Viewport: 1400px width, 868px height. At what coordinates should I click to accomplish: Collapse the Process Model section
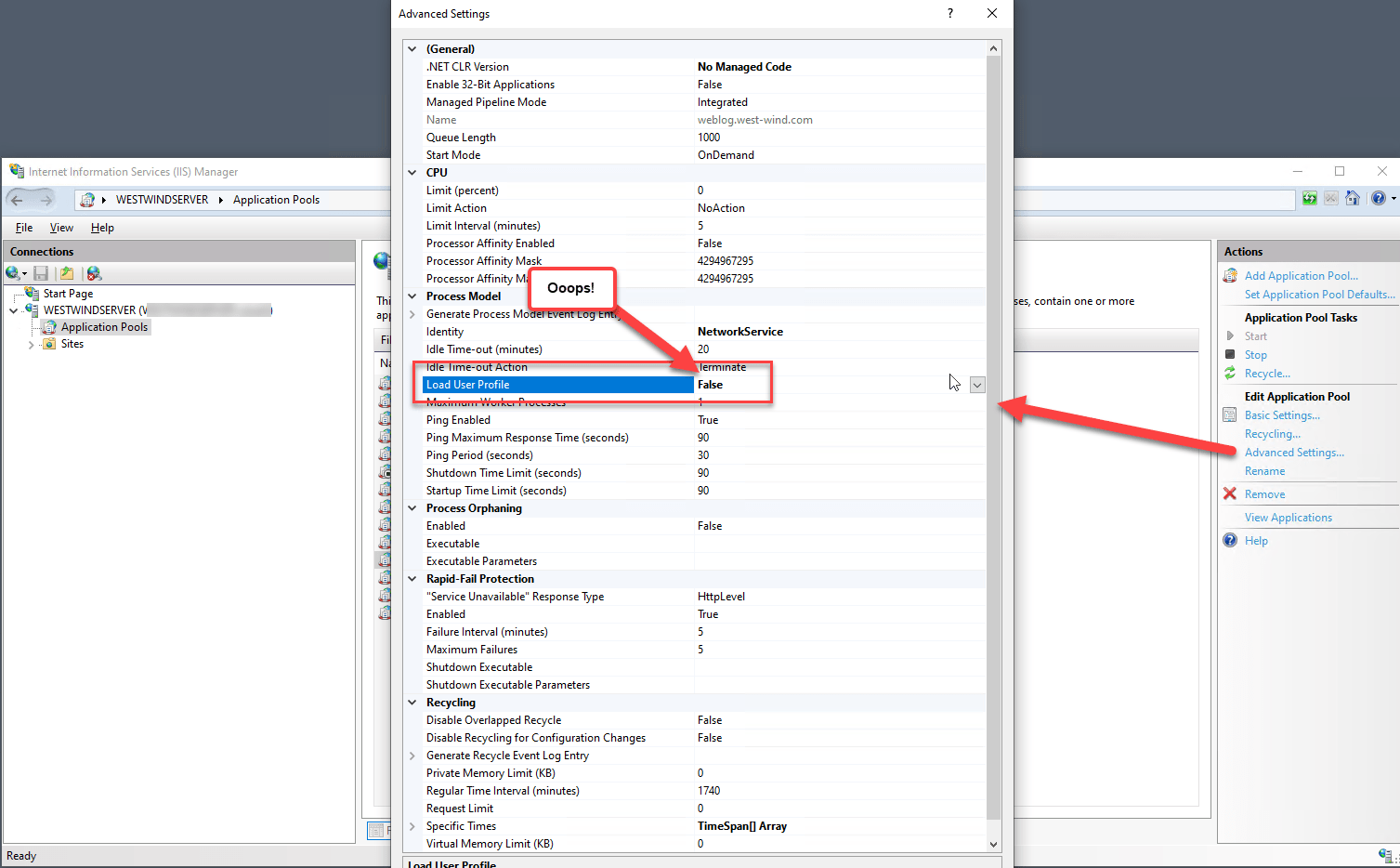pyautogui.click(x=412, y=296)
